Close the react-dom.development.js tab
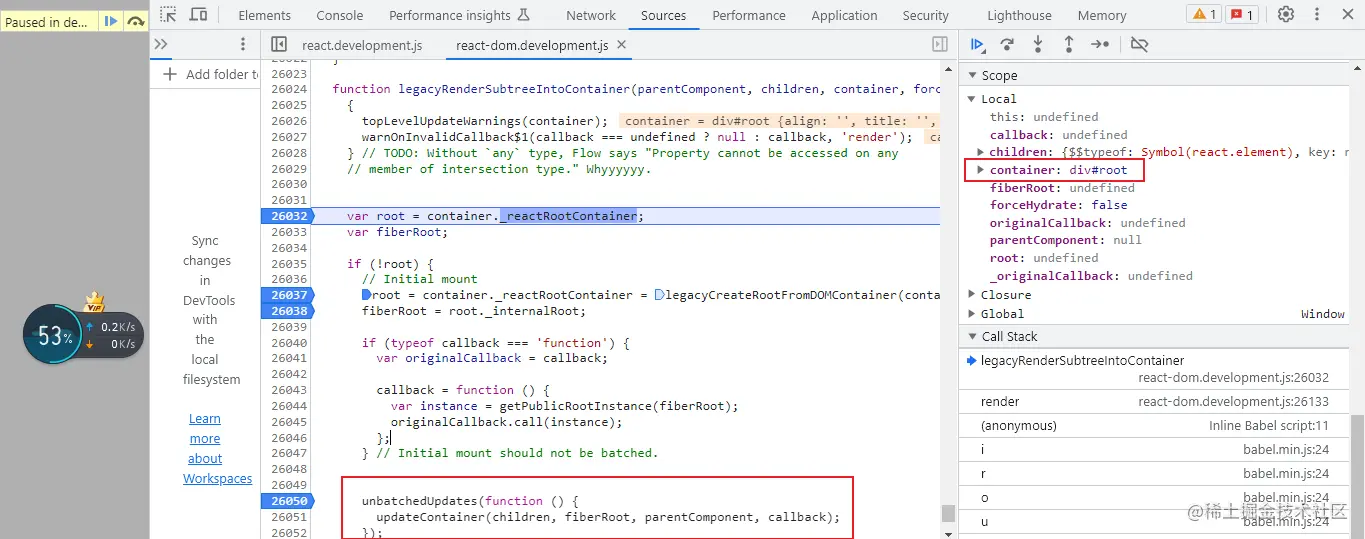Screen dimensions: 1365x539 pyautogui.click(x=622, y=45)
